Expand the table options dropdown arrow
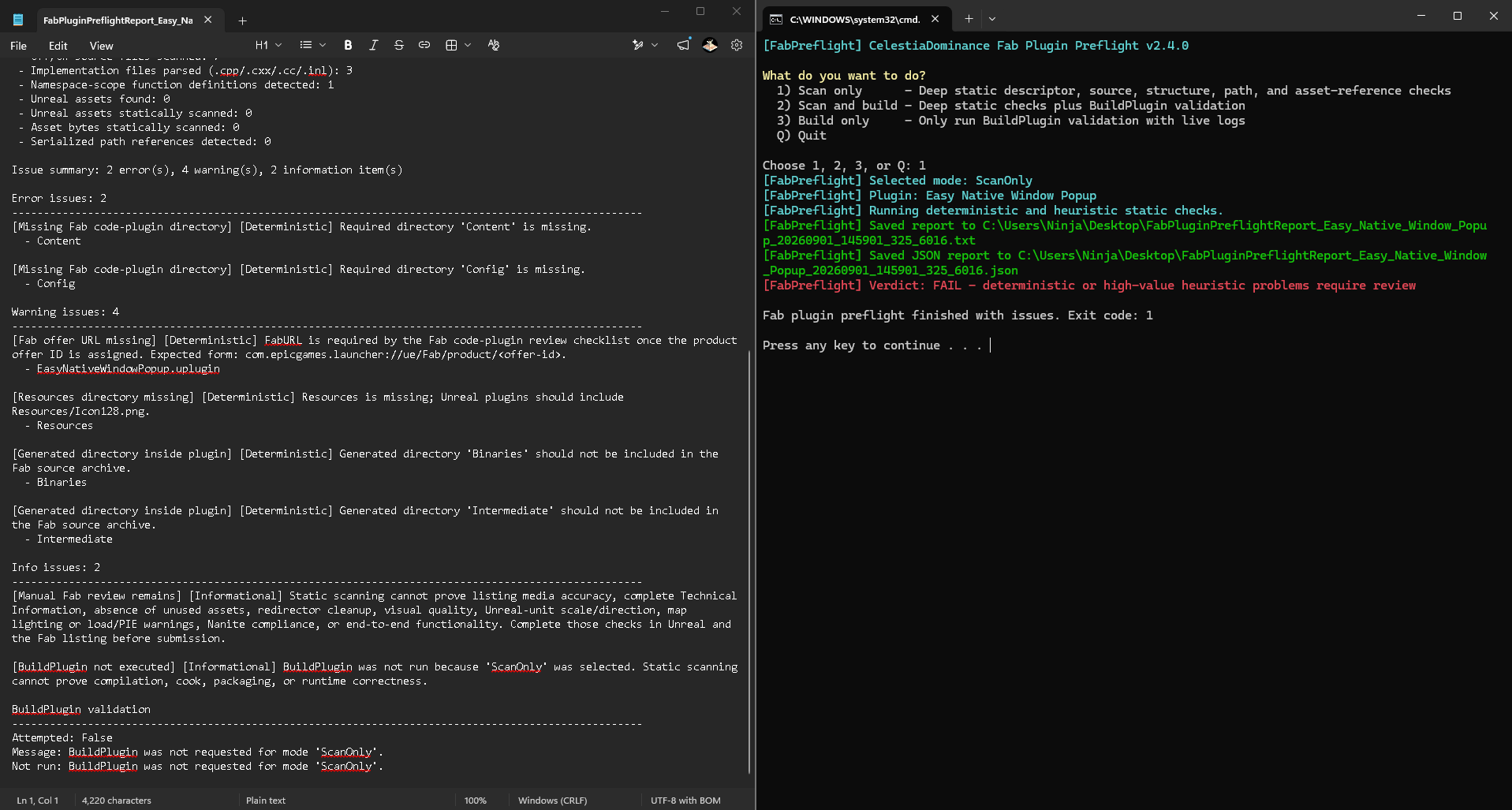The height and width of the screenshot is (810, 1512). pyautogui.click(x=468, y=45)
